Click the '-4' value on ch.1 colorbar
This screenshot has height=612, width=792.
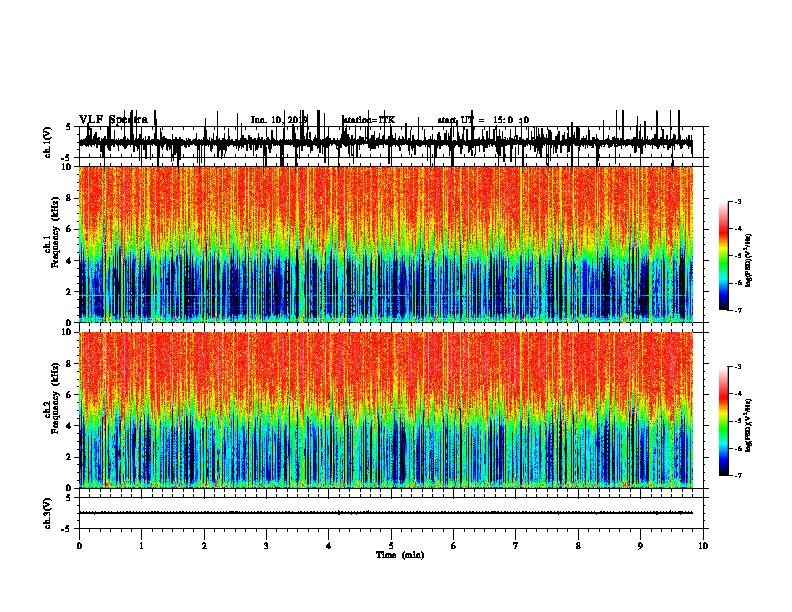tap(738, 229)
